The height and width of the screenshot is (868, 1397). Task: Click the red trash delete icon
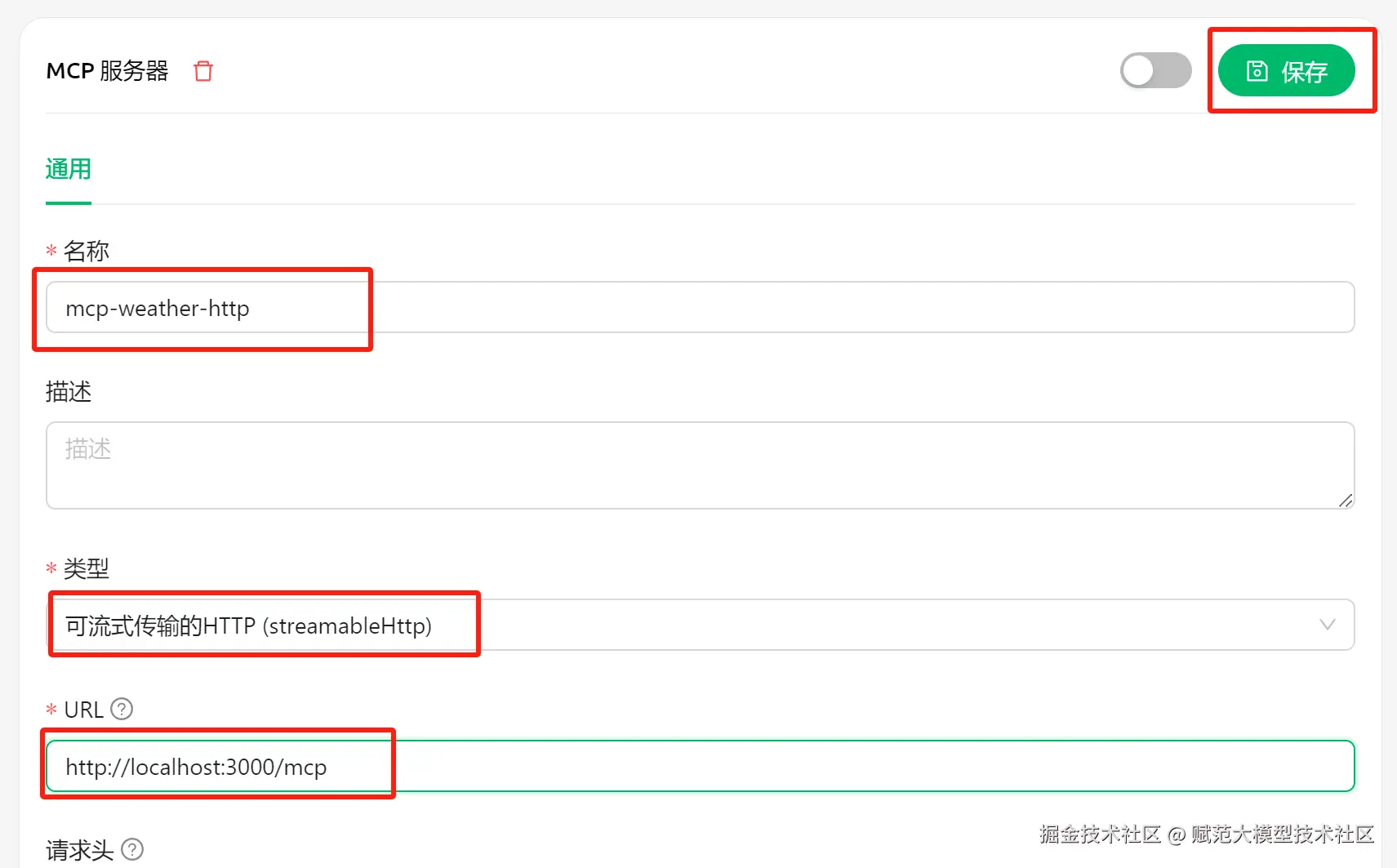point(203,71)
